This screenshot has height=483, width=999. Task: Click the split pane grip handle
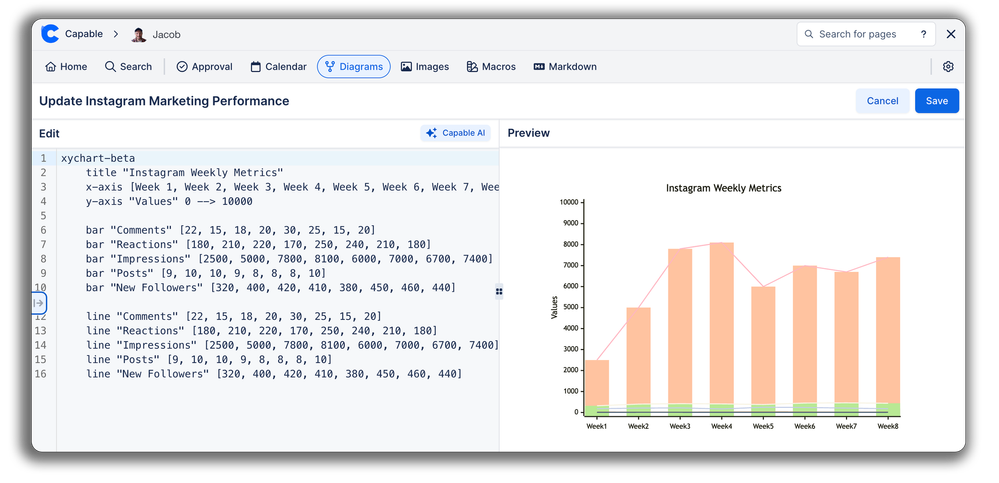click(x=499, y=291)
